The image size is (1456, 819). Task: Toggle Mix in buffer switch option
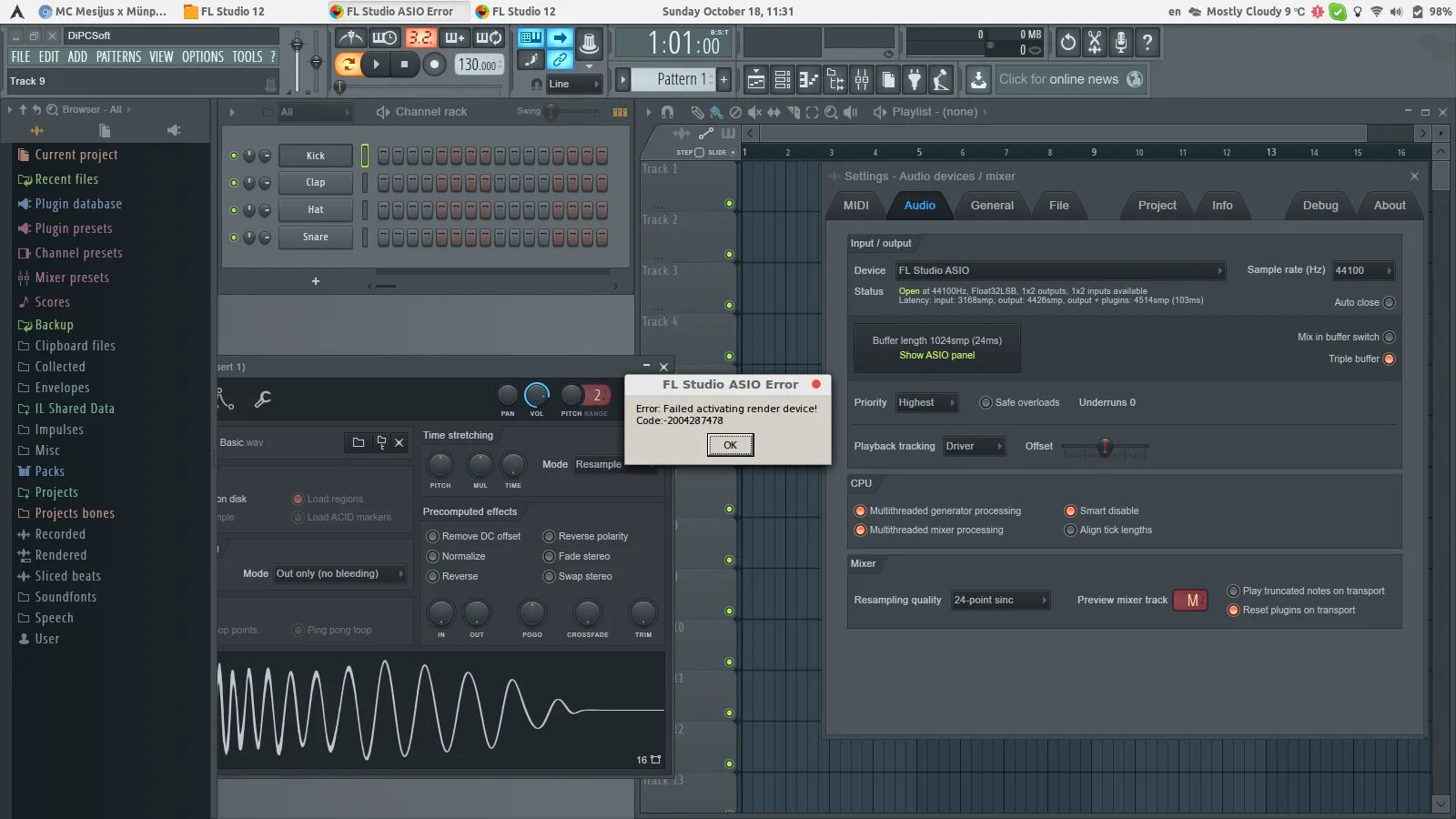(x=1389, y=337)
